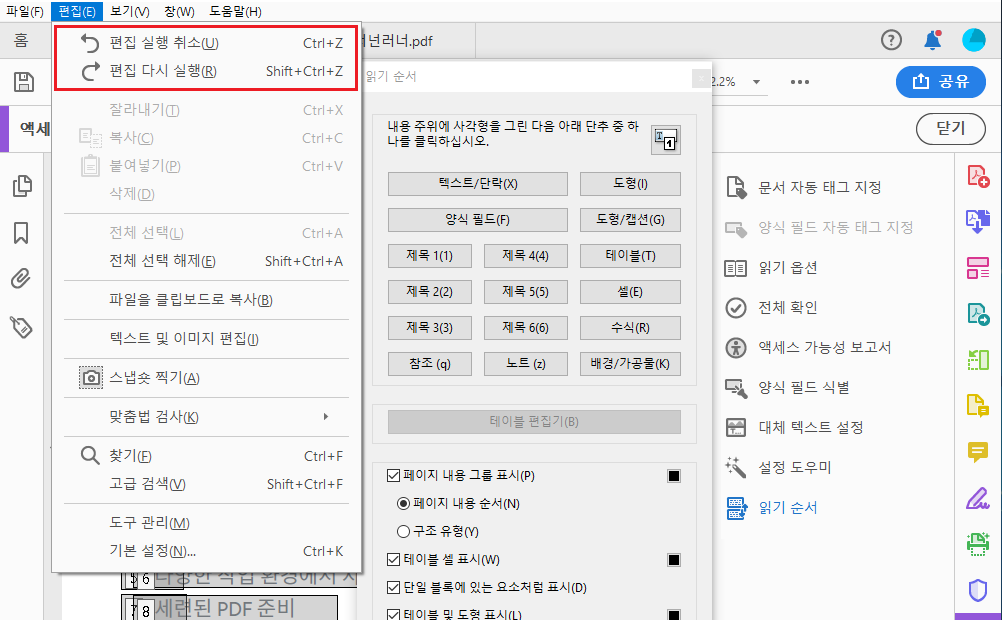Click the notification bell icon
This screenshot has height=620, width=1002.
(x=932, y=39)
